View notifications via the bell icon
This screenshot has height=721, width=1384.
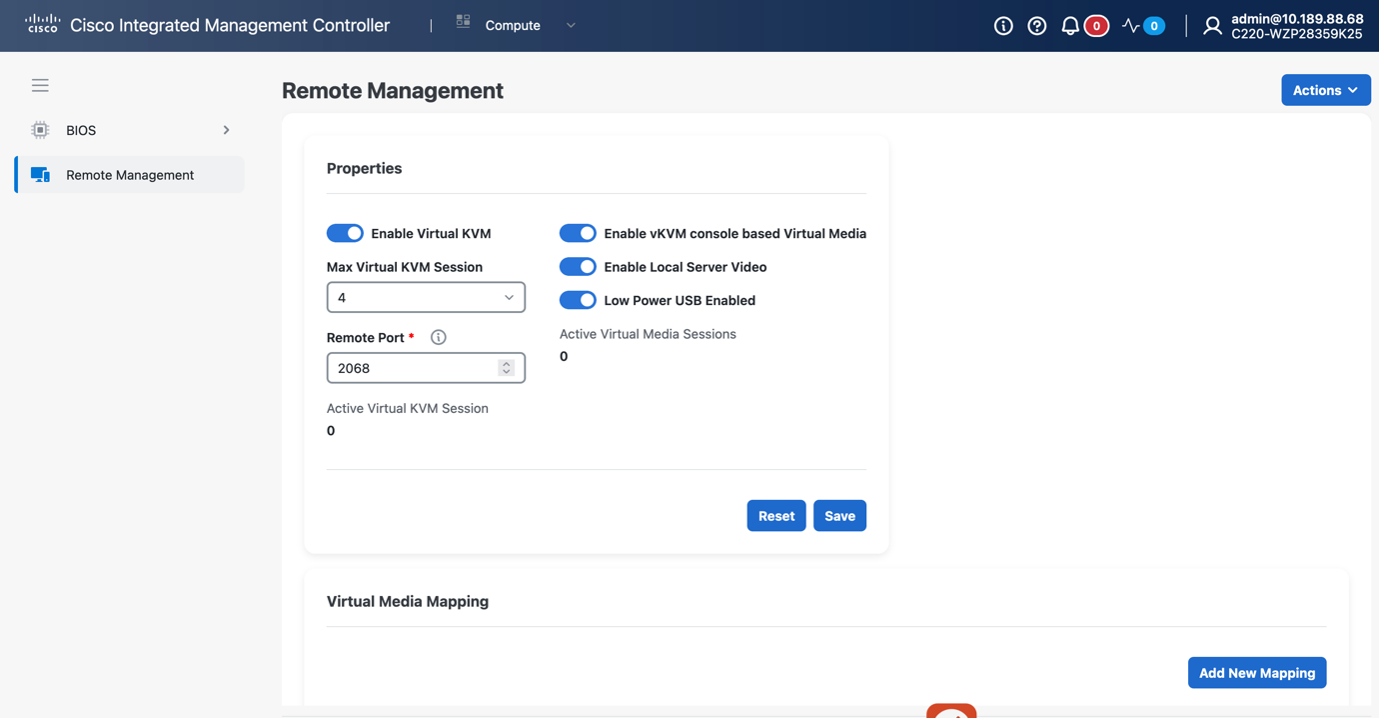coord(1069,26)
